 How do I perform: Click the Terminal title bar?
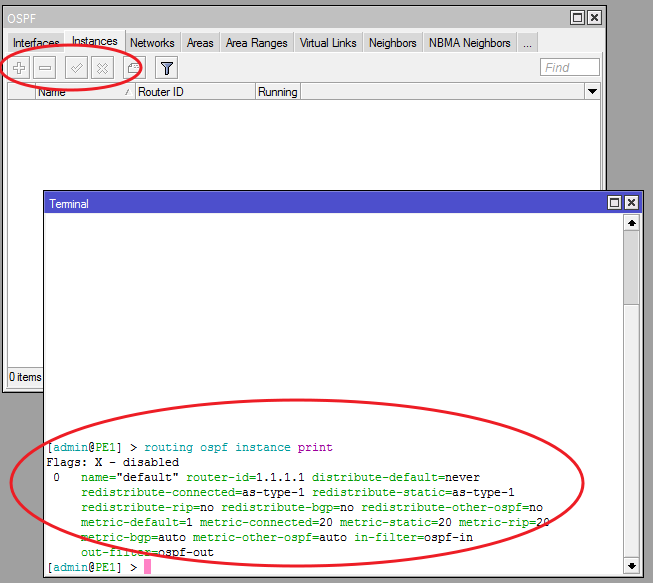pos(325,203)
